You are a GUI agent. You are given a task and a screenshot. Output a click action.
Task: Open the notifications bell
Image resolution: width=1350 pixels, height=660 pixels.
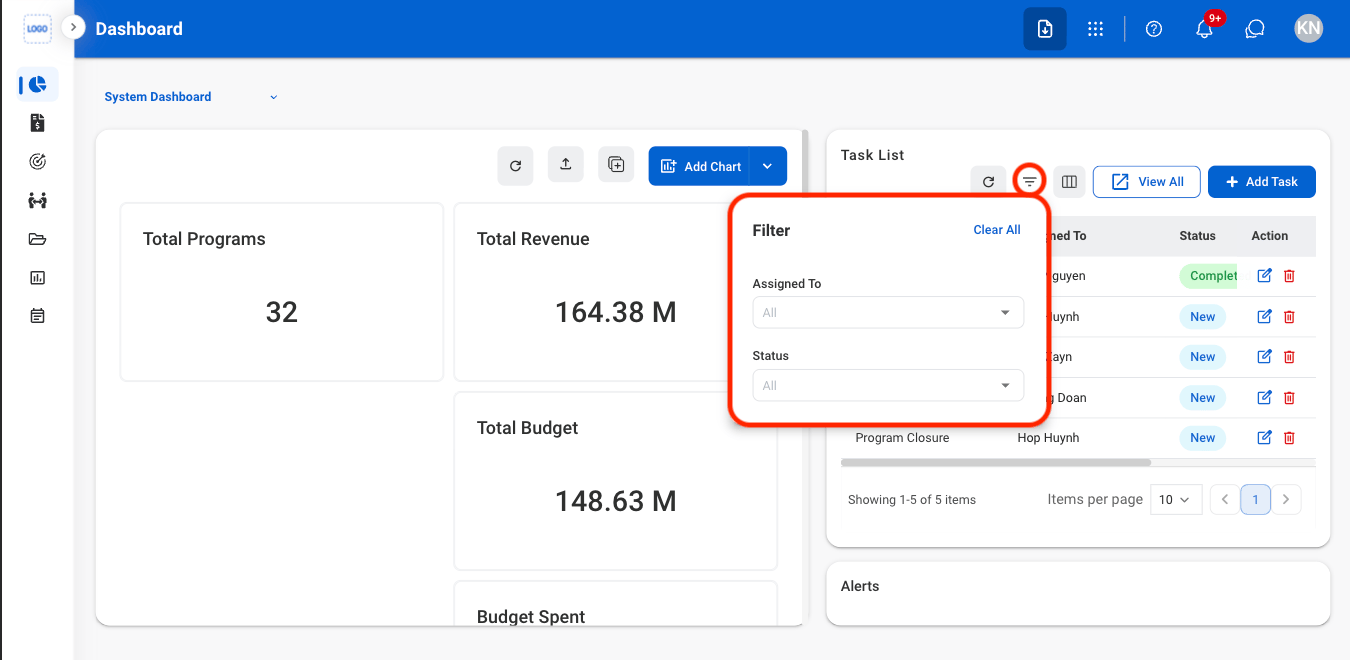1205,29
